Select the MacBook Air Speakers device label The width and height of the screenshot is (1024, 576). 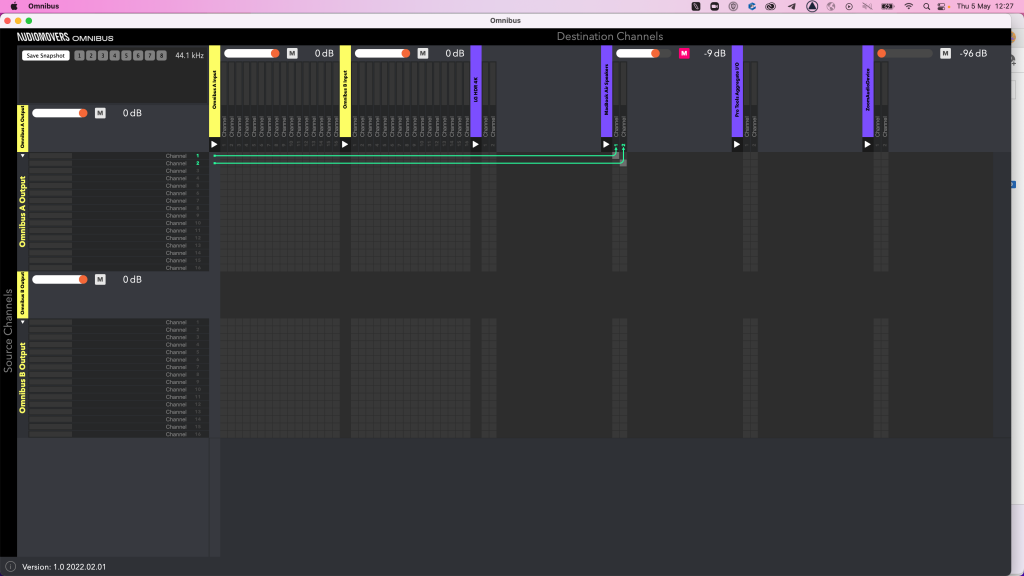[606, 91]
